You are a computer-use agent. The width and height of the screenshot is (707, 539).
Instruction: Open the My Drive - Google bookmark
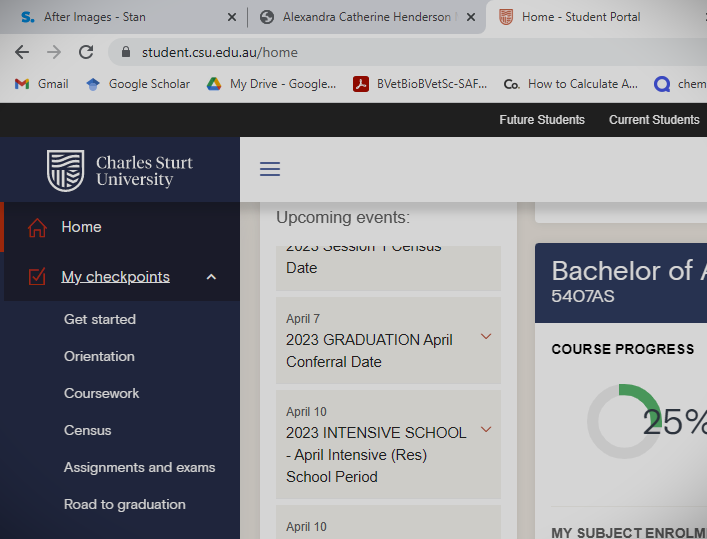pyautogui.click(x=271, y=84)
